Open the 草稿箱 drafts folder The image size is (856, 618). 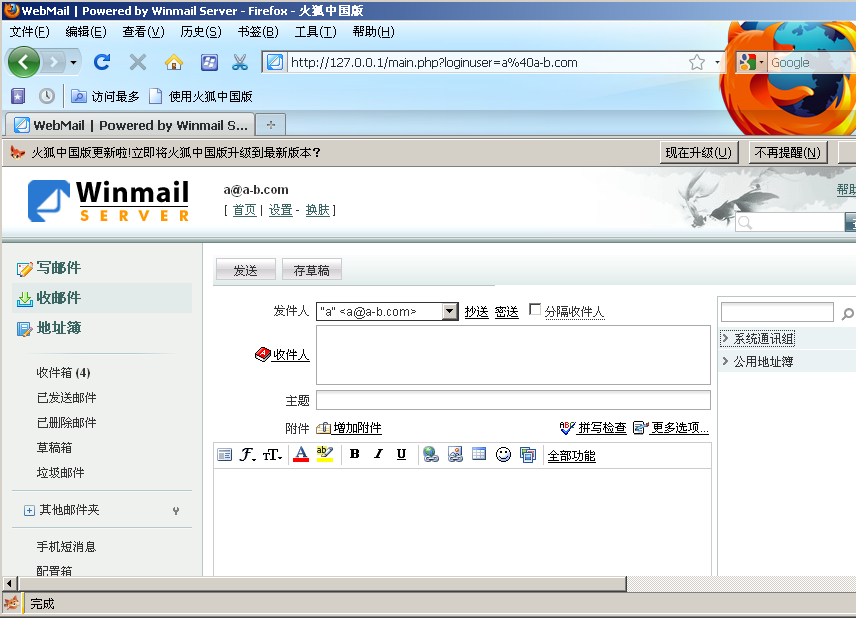click(x=54, y=448)
